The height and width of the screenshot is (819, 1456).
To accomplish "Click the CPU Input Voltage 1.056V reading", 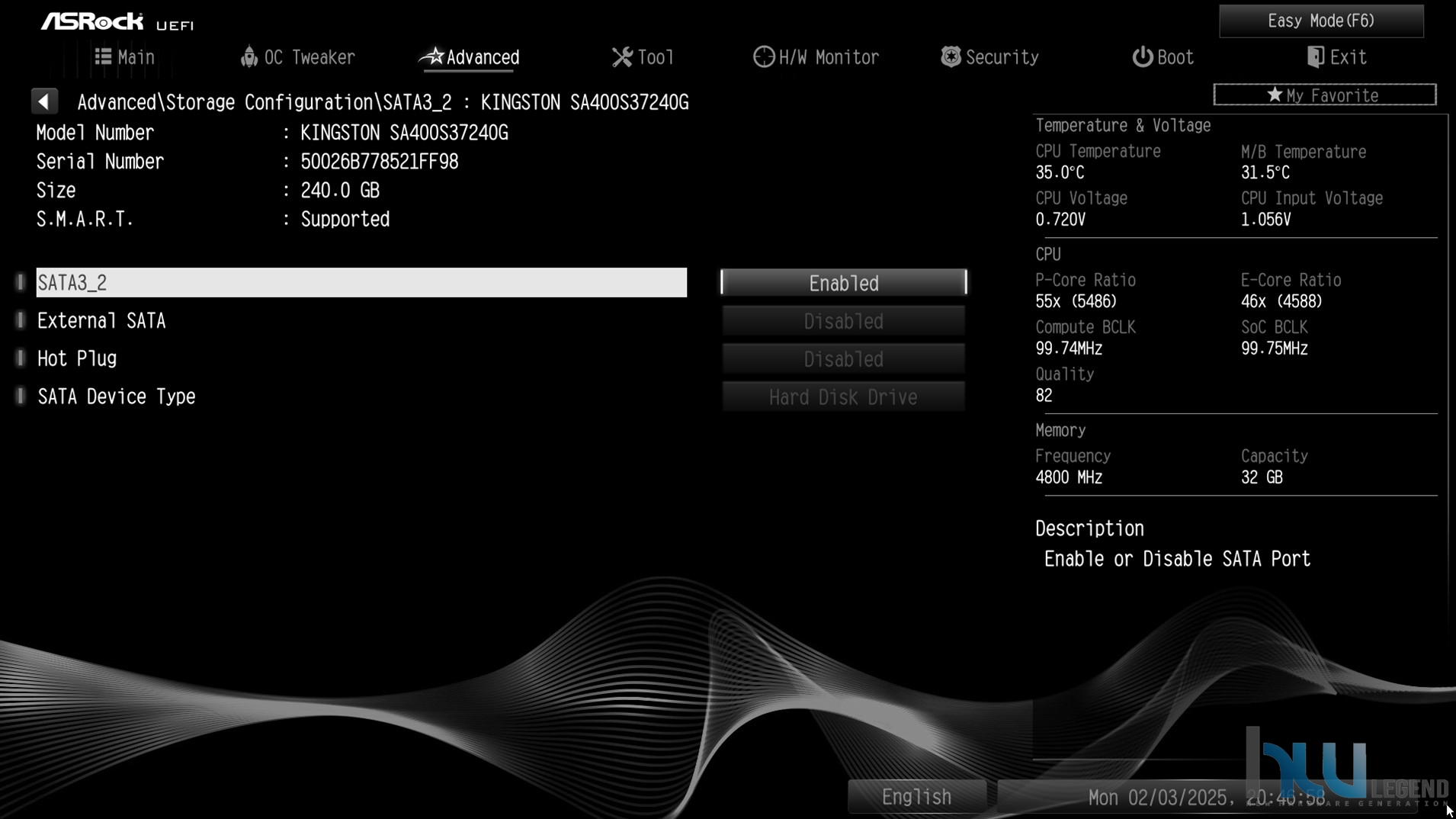I will tap(1266, 220).
